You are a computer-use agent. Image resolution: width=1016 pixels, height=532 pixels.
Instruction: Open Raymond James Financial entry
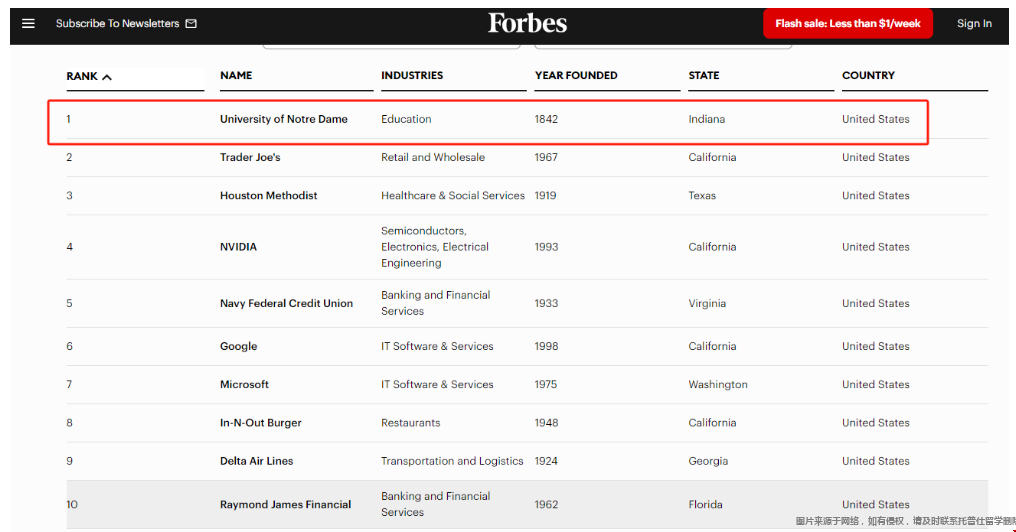point(285,505)
